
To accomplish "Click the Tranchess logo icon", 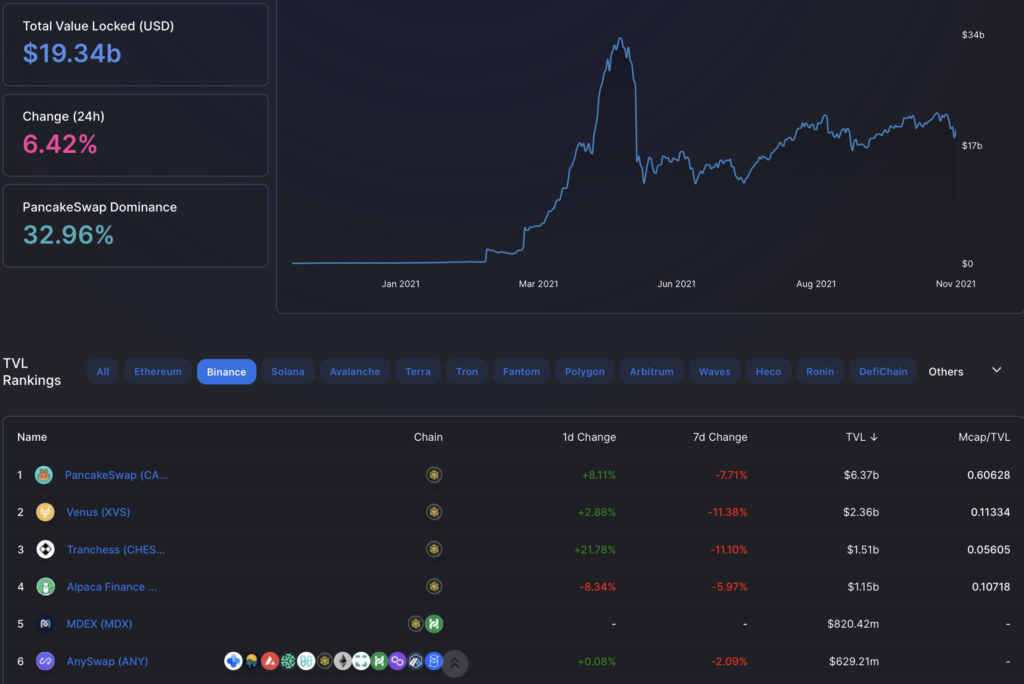I will (43, 549).
